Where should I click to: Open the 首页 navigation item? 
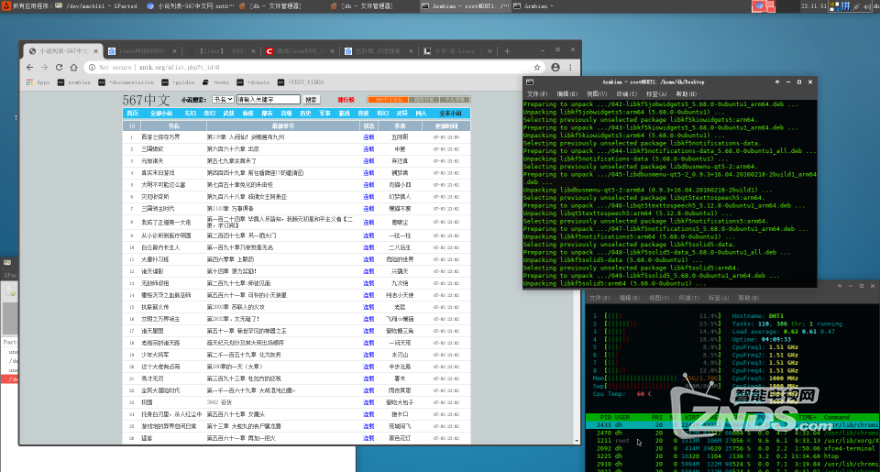132,114
